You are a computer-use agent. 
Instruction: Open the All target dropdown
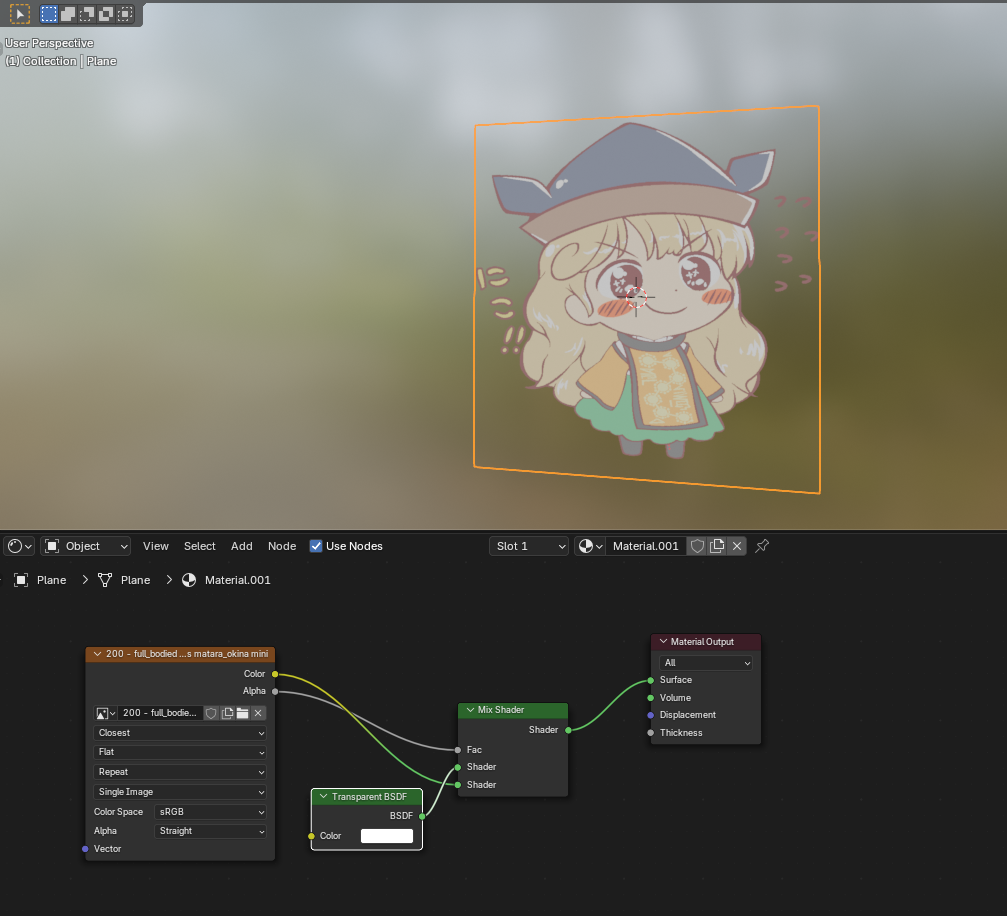[705, 663]
